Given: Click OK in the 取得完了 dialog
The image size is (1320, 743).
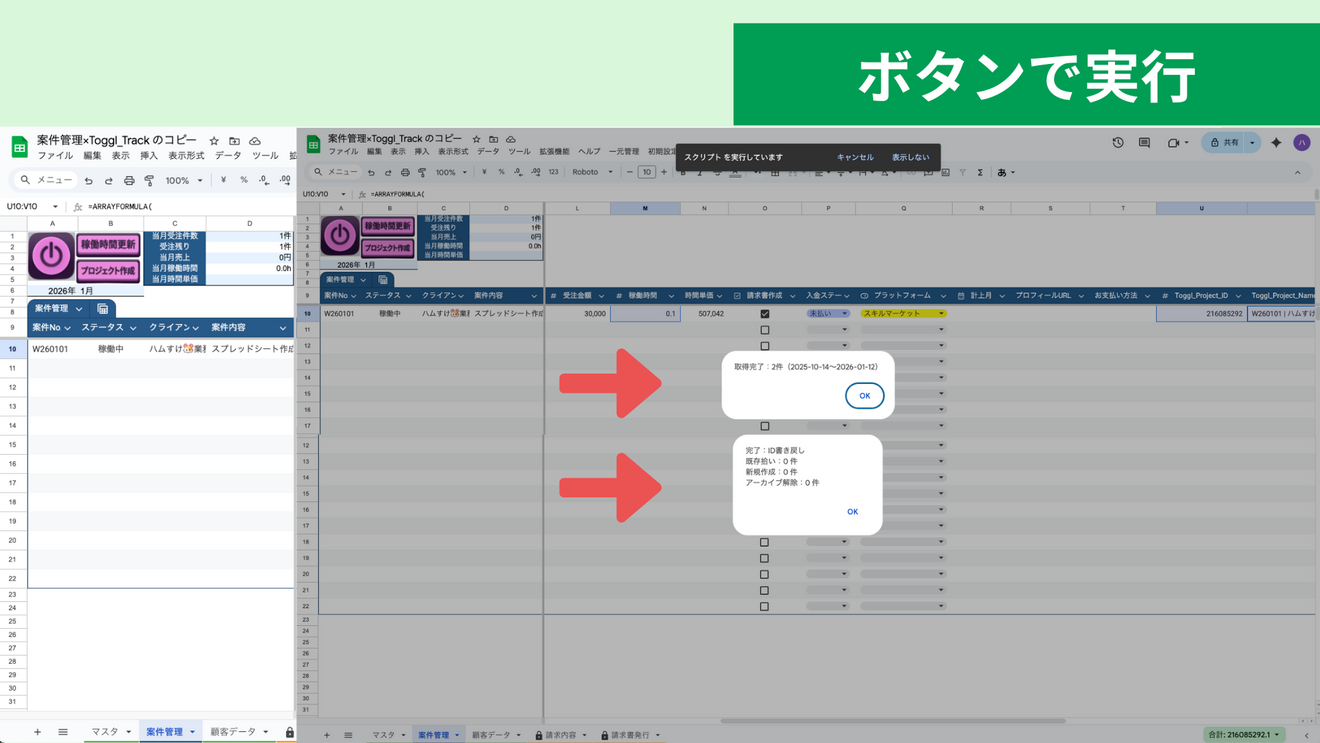Looking at the screenshot, I should coord(864,396).
